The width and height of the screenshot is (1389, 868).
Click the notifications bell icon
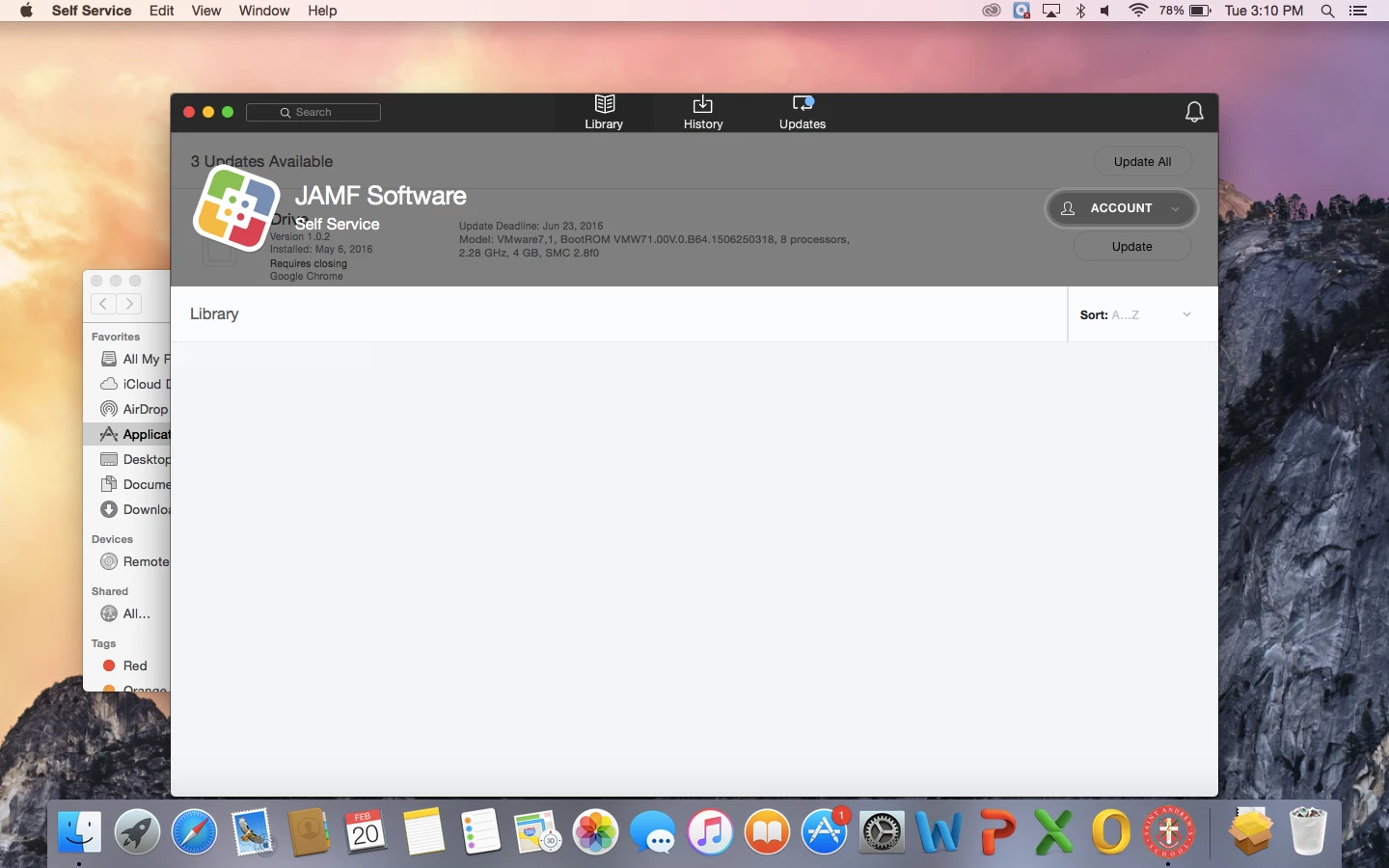pyautogui.click(x=1194, y=112)
